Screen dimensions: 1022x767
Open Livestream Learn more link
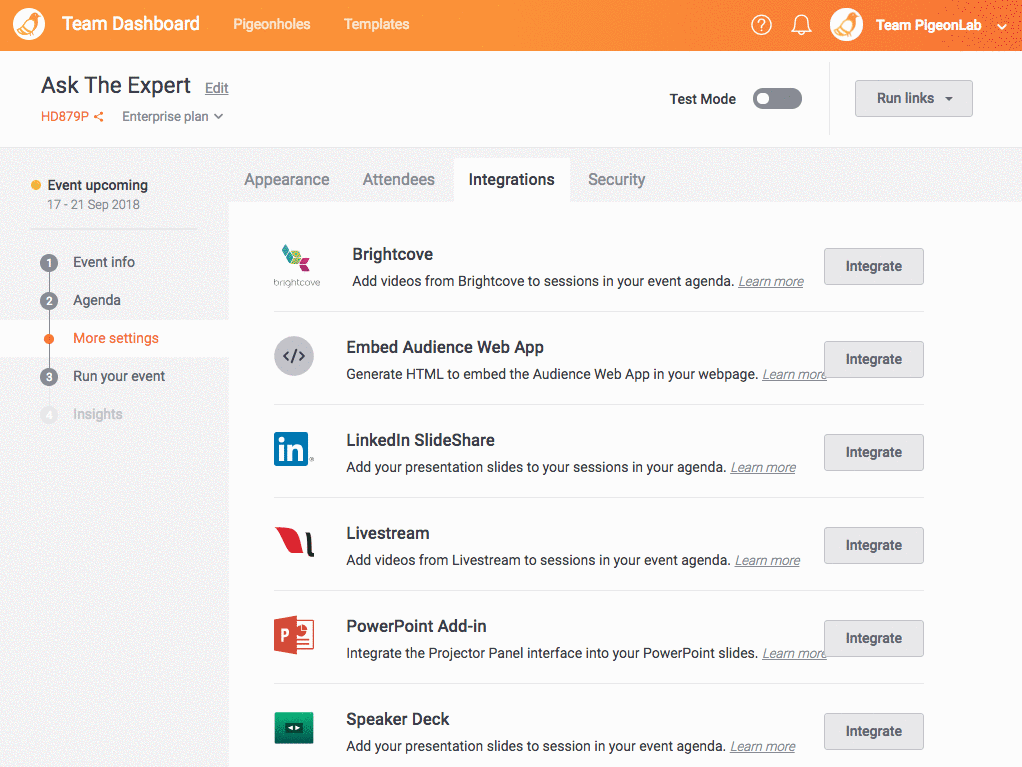click(x=768, y=560)
